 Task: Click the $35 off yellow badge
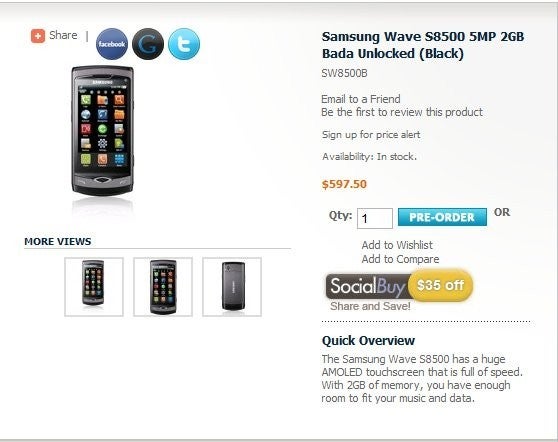(440, 285)
